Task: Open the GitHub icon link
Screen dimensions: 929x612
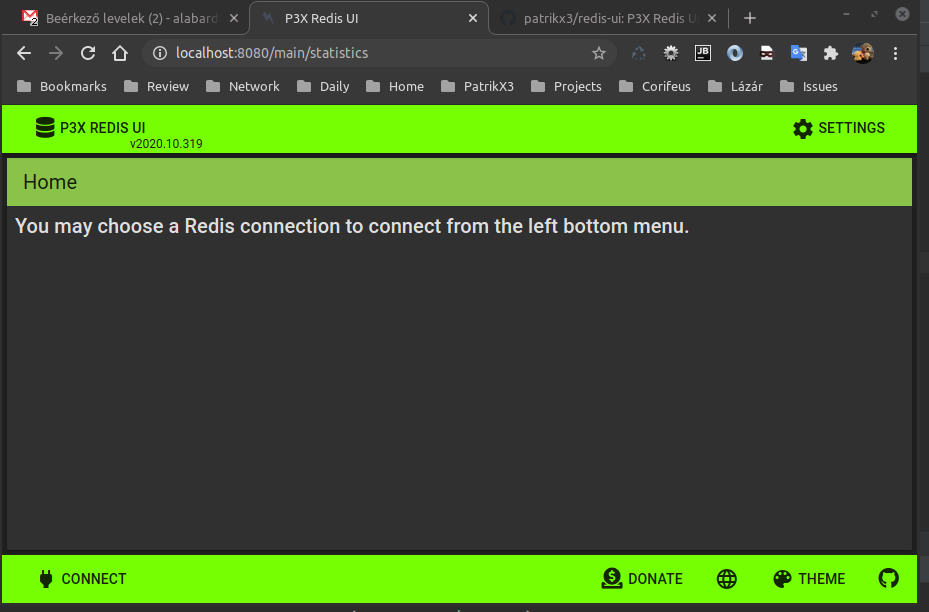Action: coord(888,578)
